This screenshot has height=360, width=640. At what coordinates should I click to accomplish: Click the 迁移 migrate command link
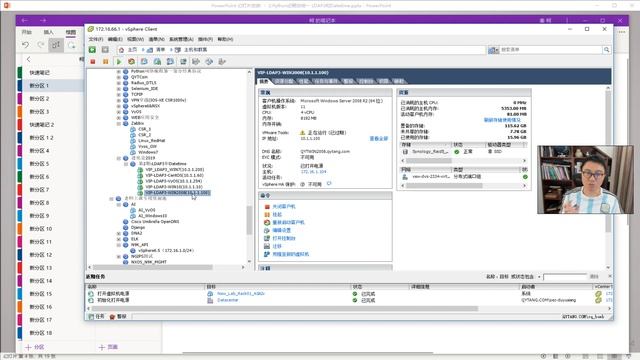point(277,246)
